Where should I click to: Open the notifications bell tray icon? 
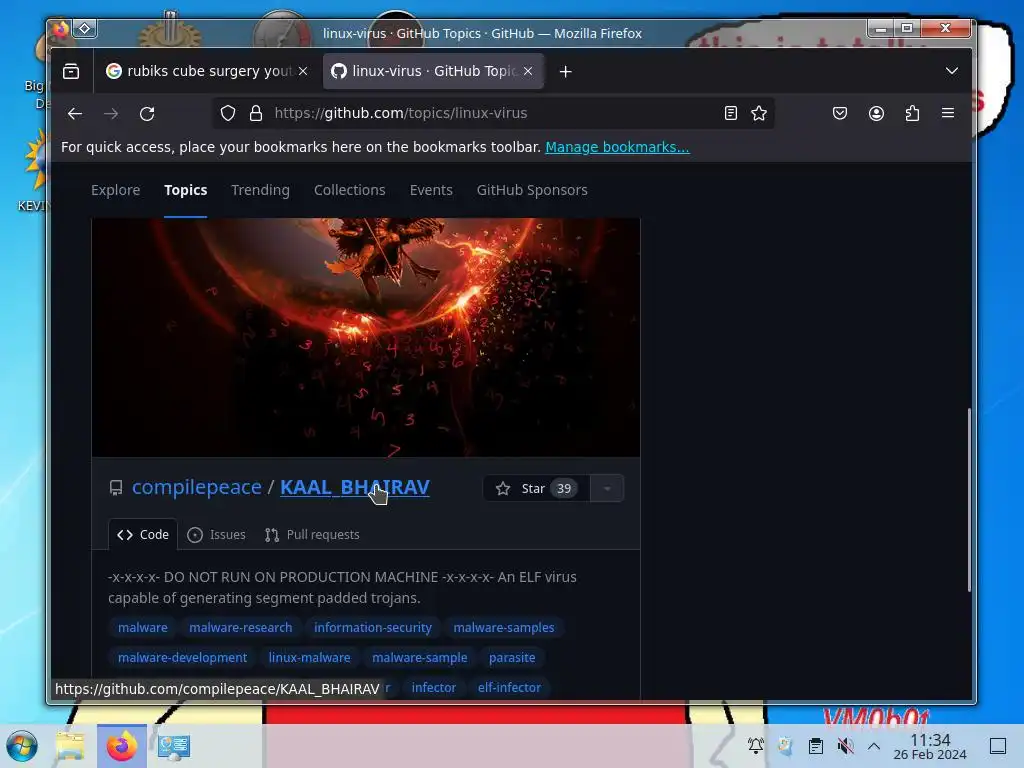point(756,746)
